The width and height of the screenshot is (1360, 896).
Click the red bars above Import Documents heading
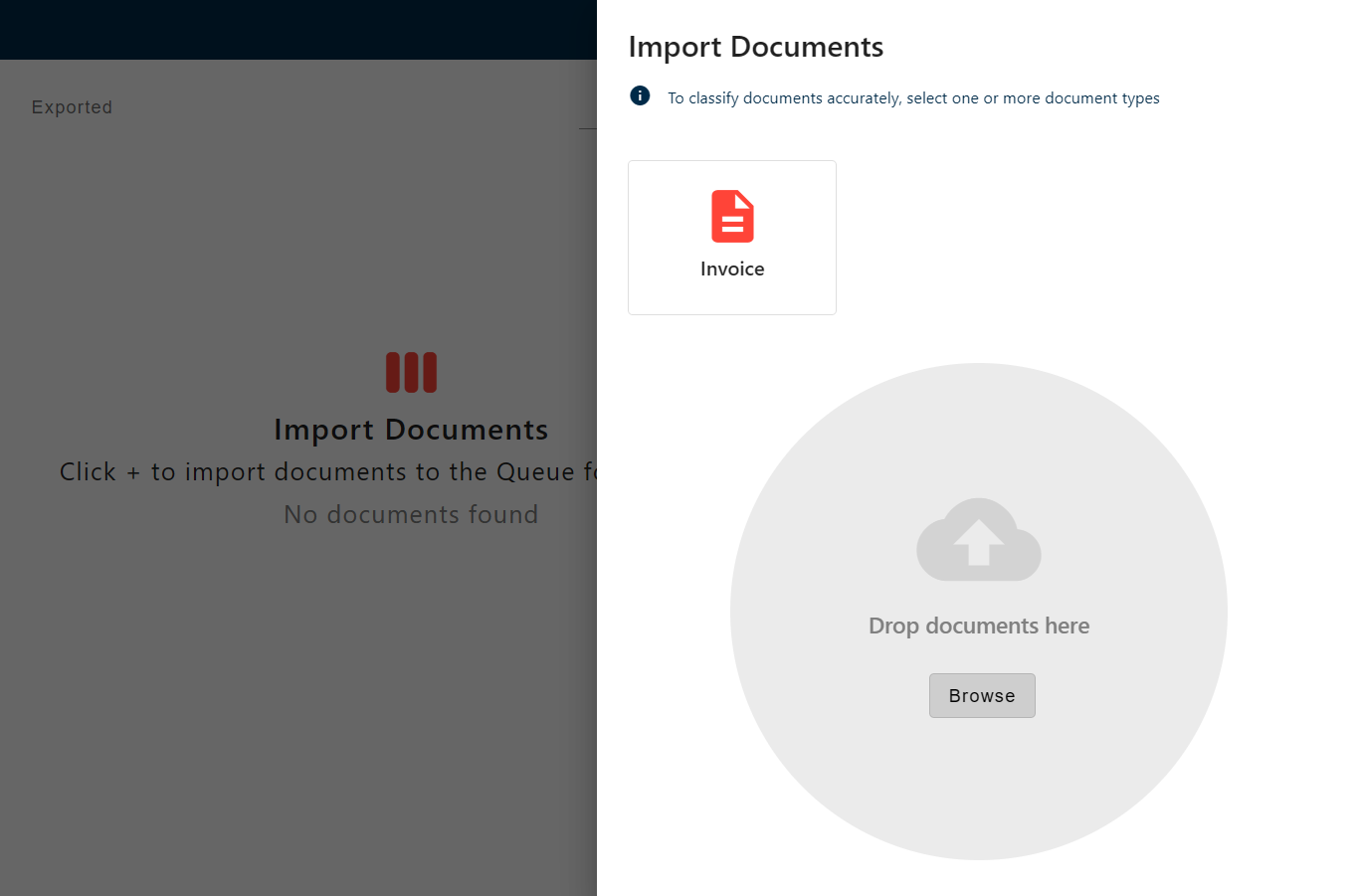[411, 371]
